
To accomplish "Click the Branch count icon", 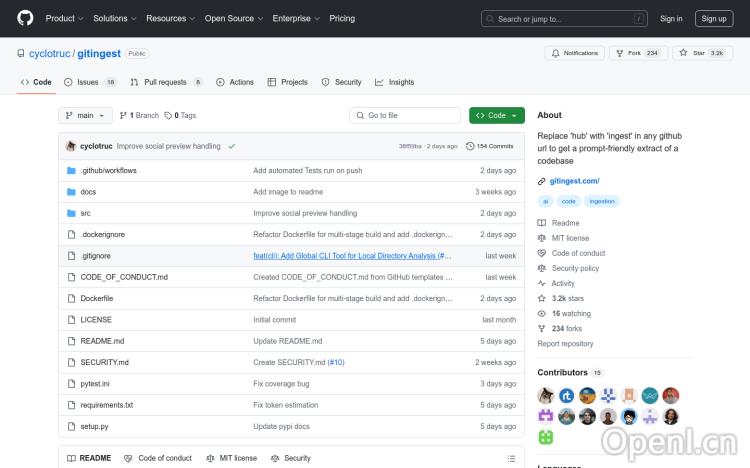I will pyautogui.click(x=123, y=115).
